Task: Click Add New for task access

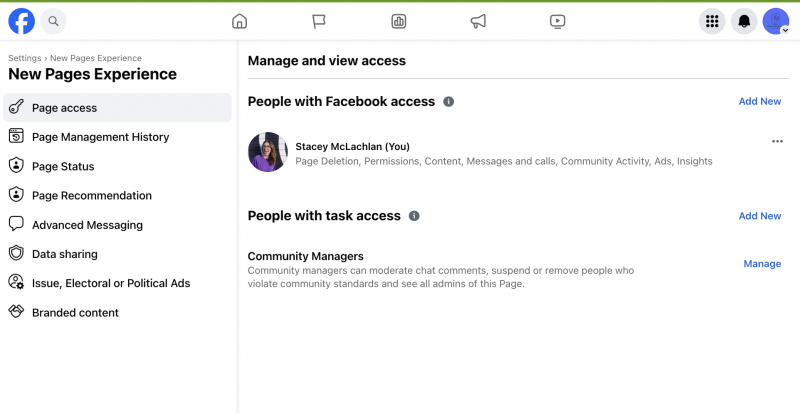Action: pos(760,215)
